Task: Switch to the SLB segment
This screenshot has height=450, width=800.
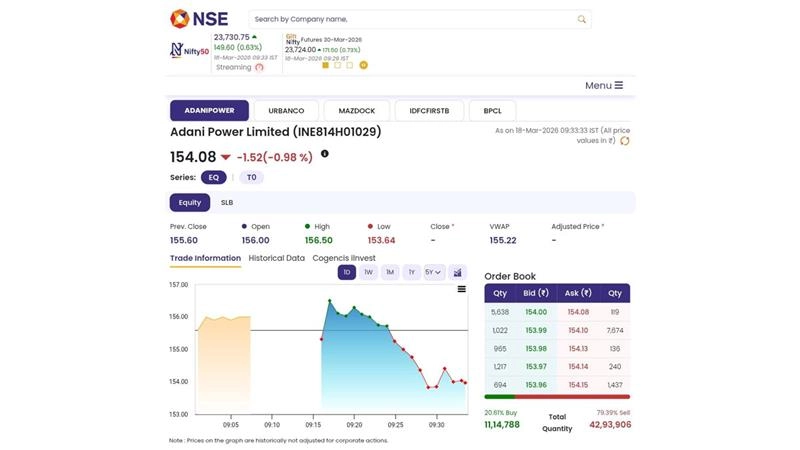Action: click(x=227, y=202)
